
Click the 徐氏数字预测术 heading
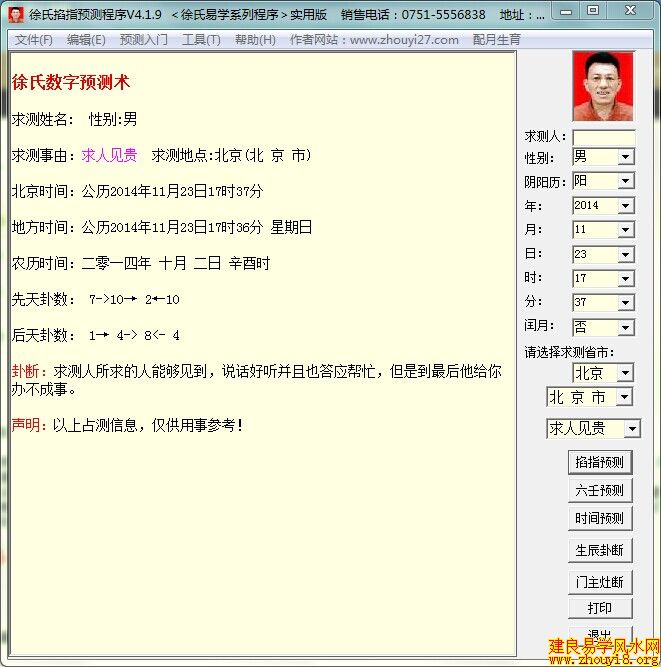click(71, 82)
